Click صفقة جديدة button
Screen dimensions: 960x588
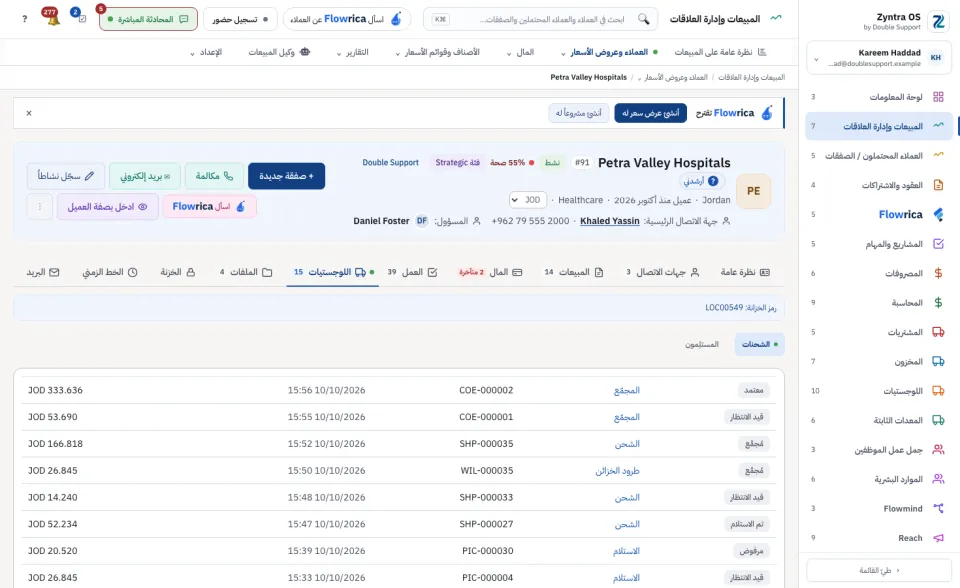coord(287,176)
